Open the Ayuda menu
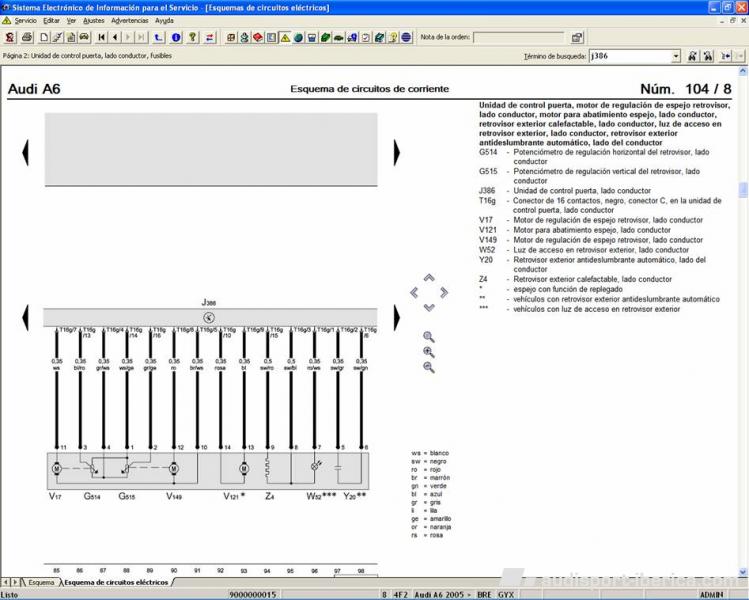Image resolution: width=749 pixels, height=600 pixels. click(x=164, y=21)
